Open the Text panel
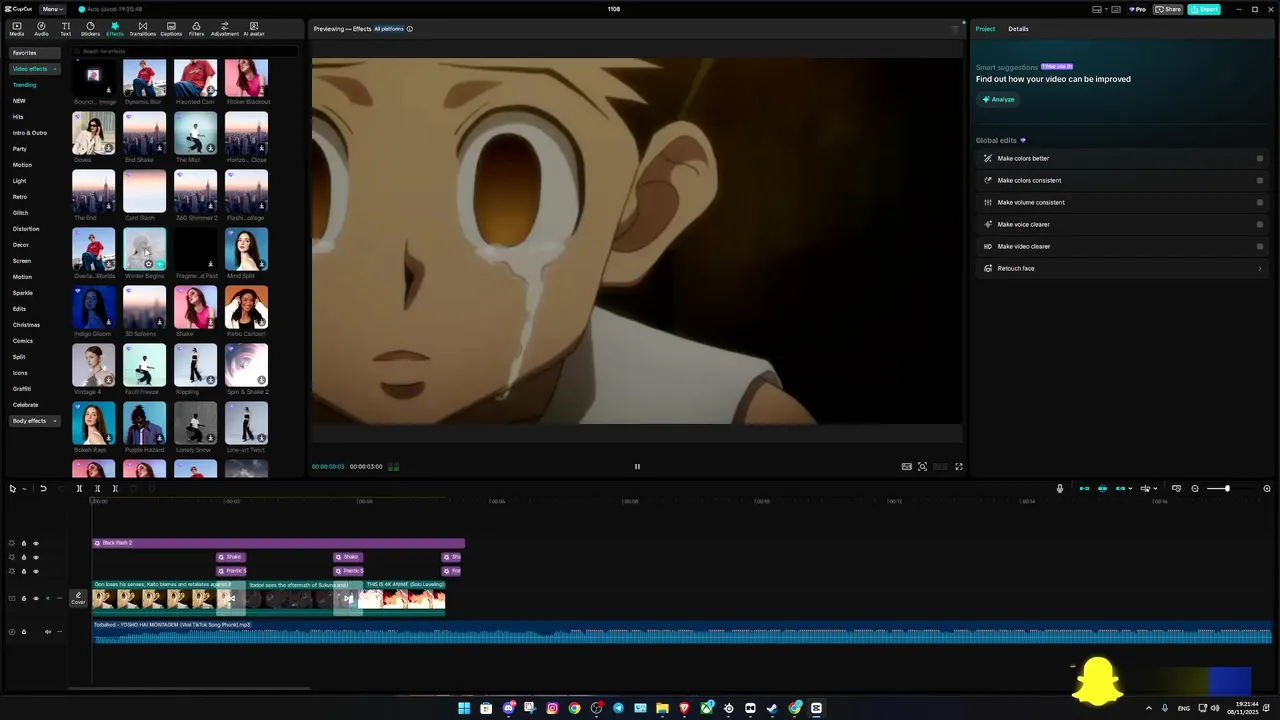 (x=66, y=29)
